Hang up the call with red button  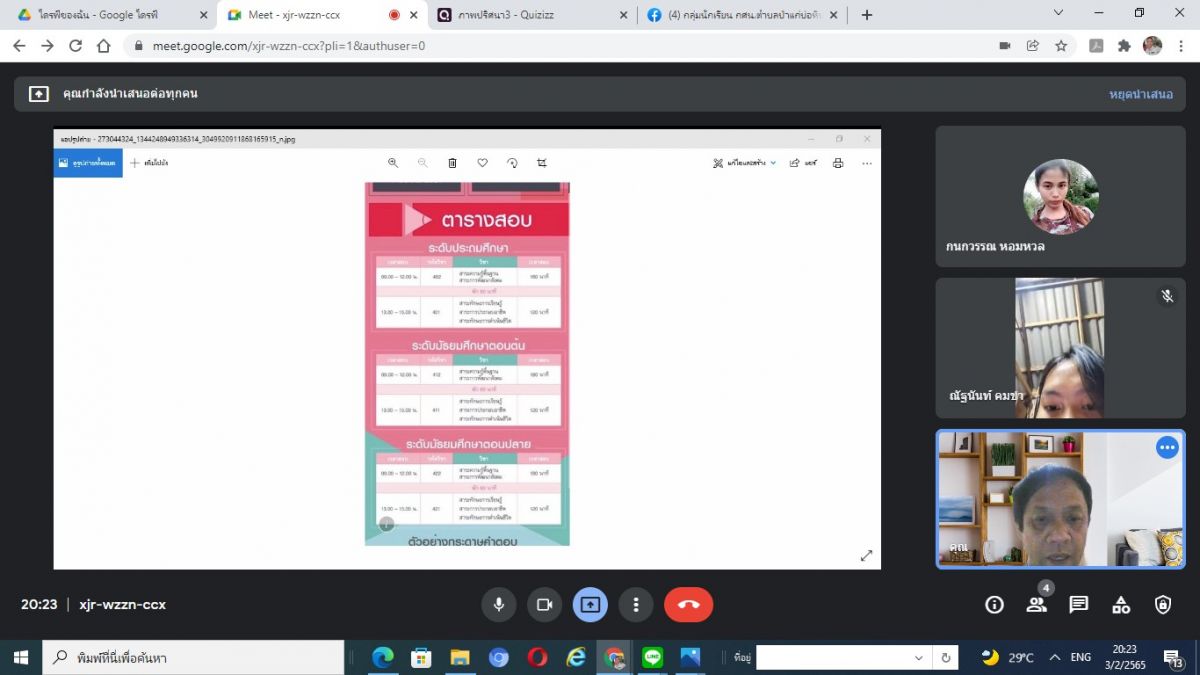point(688,604)
